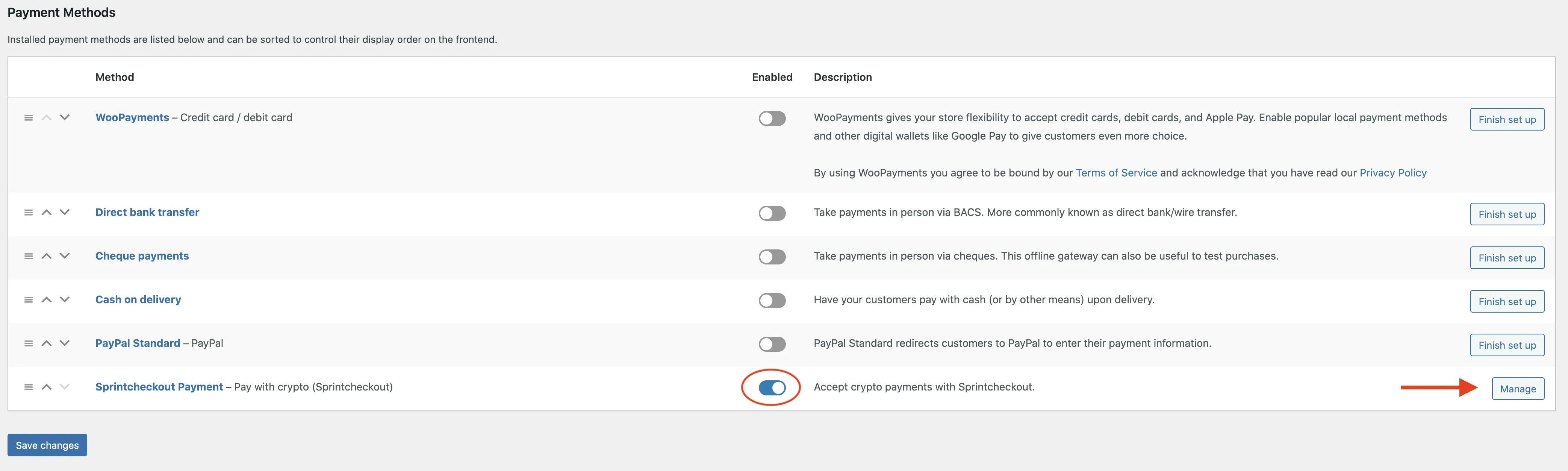This screenshot has height=471, width=1568.
Task: Click the Manage button for Sprintcheckout
Action: (x=1518, y=389)
